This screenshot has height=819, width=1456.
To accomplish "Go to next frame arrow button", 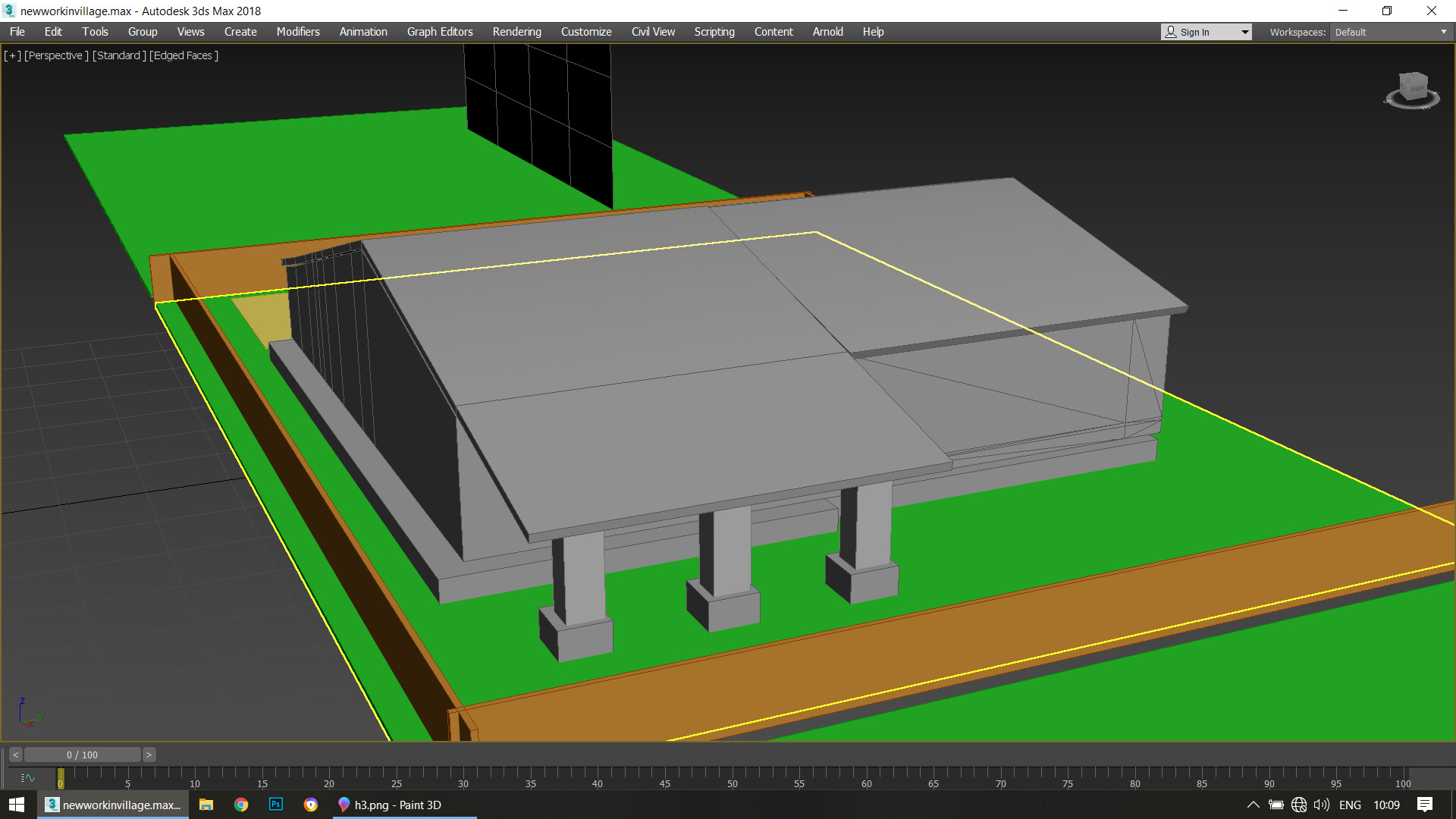I will click(149, 755).
